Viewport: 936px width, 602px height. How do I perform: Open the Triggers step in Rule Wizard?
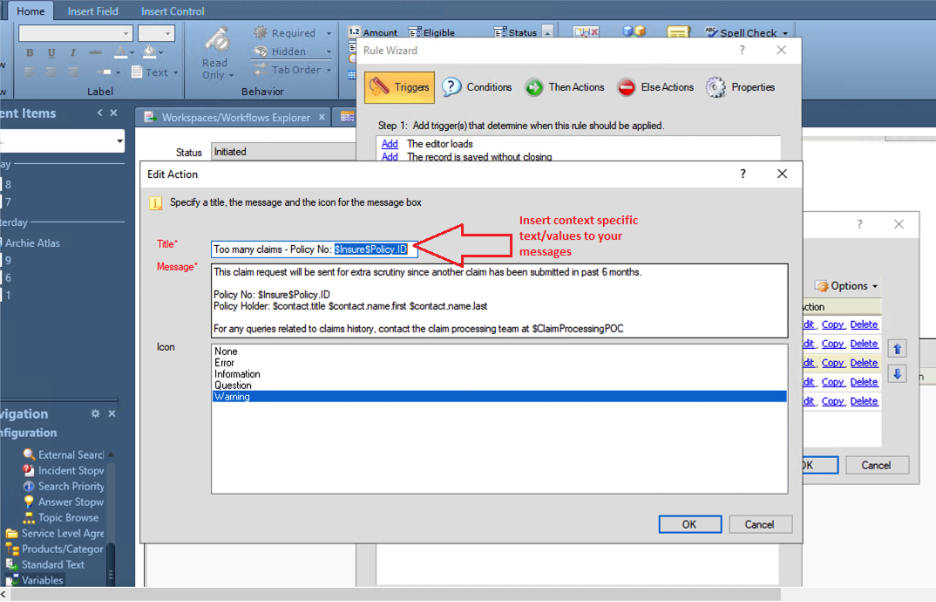click(x=399, y=87)
